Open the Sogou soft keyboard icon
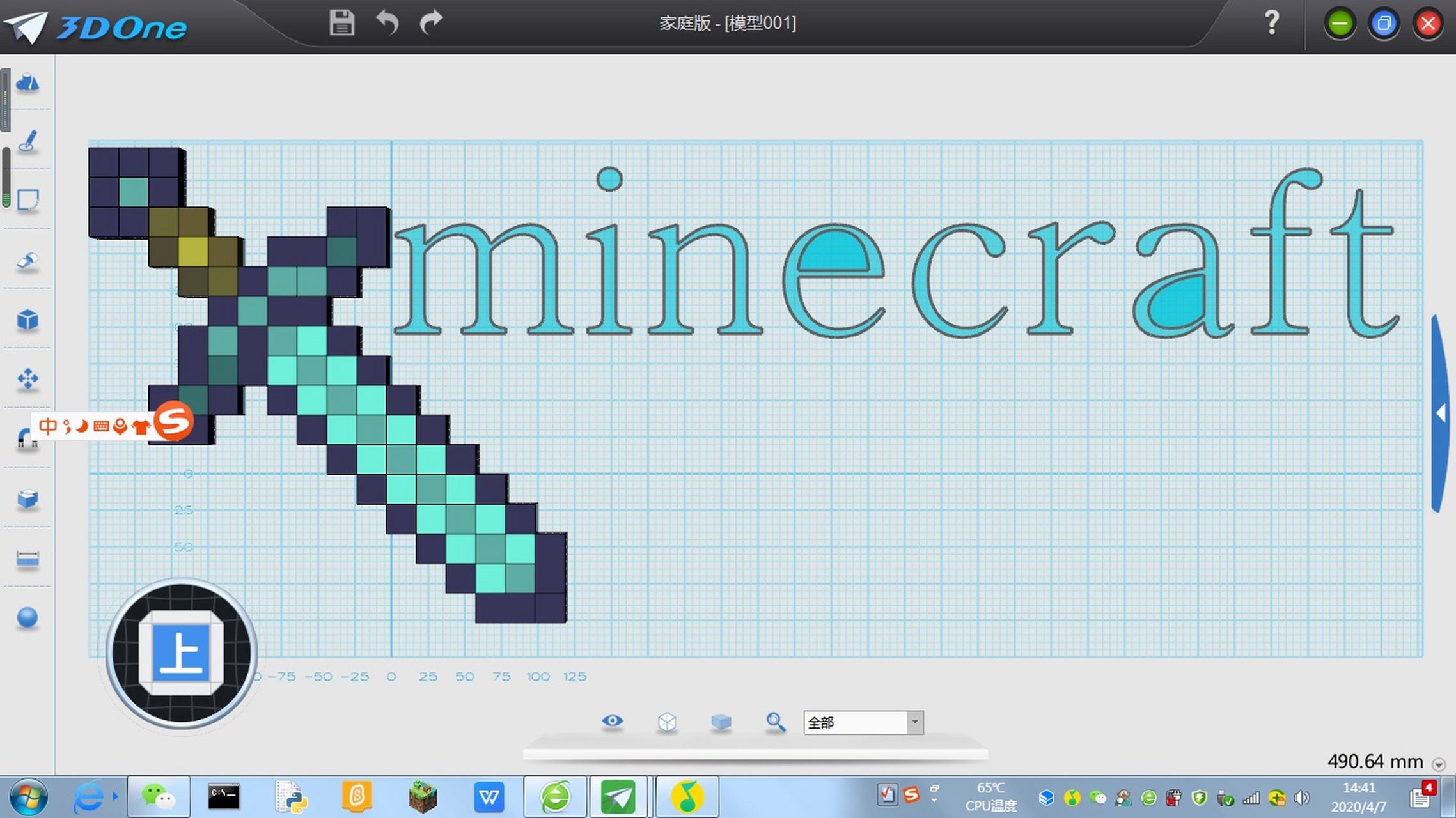Viewport: 1456px width, 818px height. pyautogui.click(x=101, y=426)
